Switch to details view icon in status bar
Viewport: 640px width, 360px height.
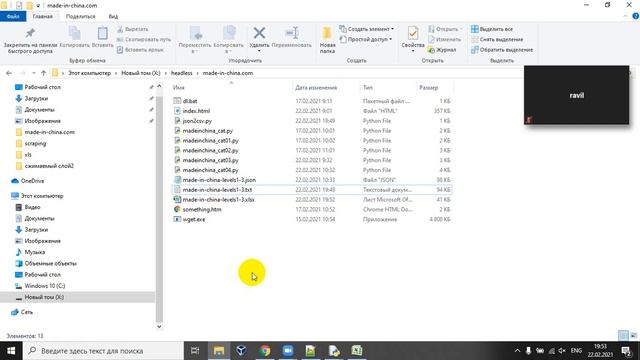pos(623,336)
